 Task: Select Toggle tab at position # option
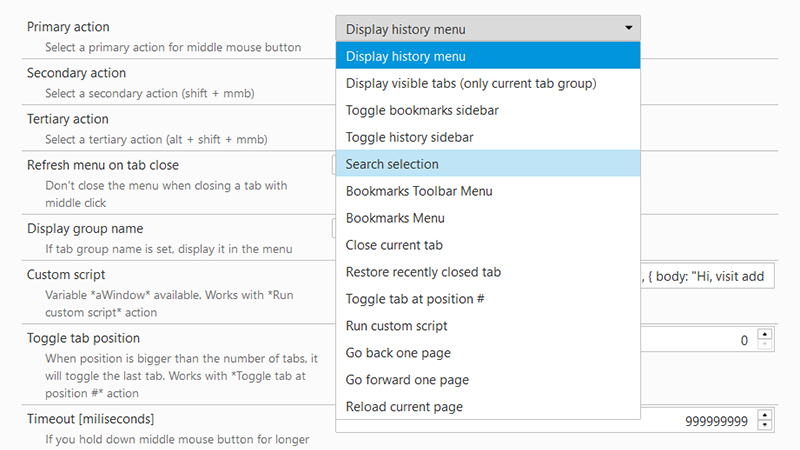pos(488,299)
